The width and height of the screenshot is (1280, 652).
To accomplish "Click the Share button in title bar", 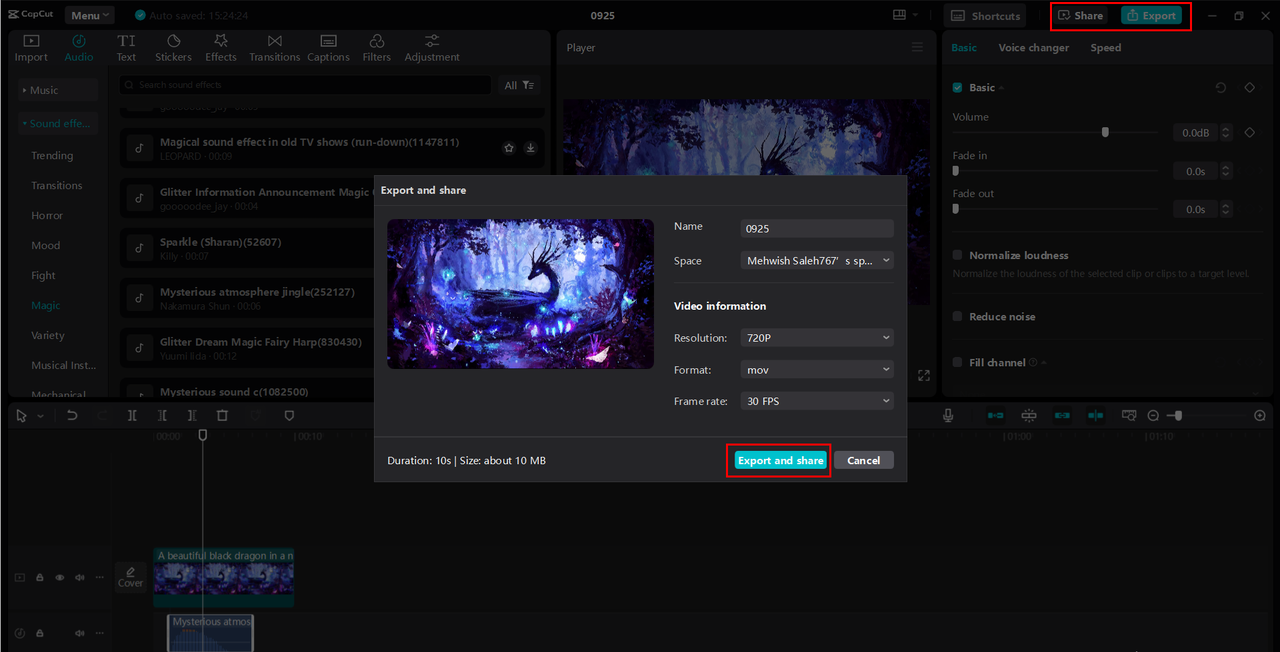I will coord(1081,15).
